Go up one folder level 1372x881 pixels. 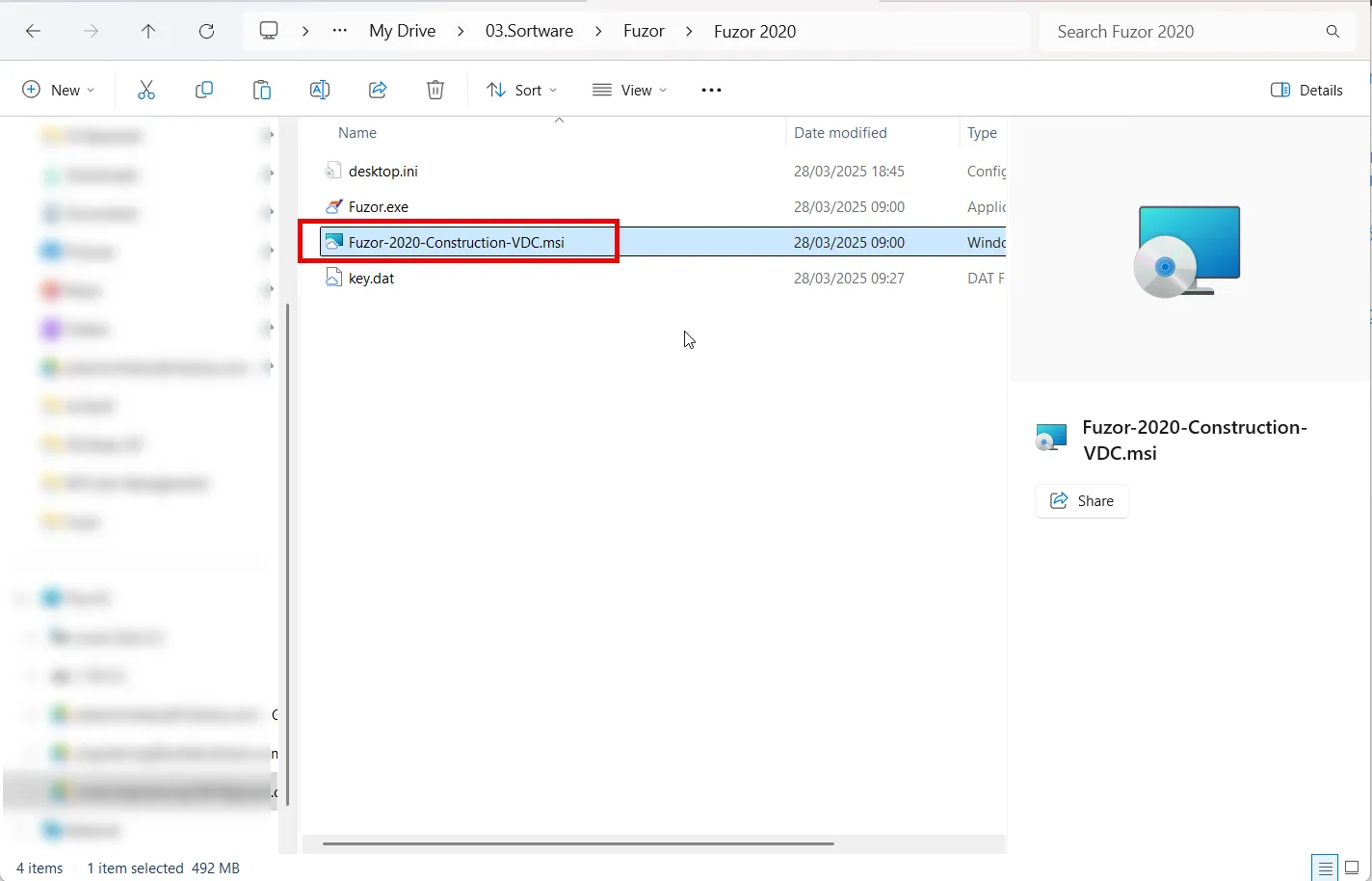[148, 31]
